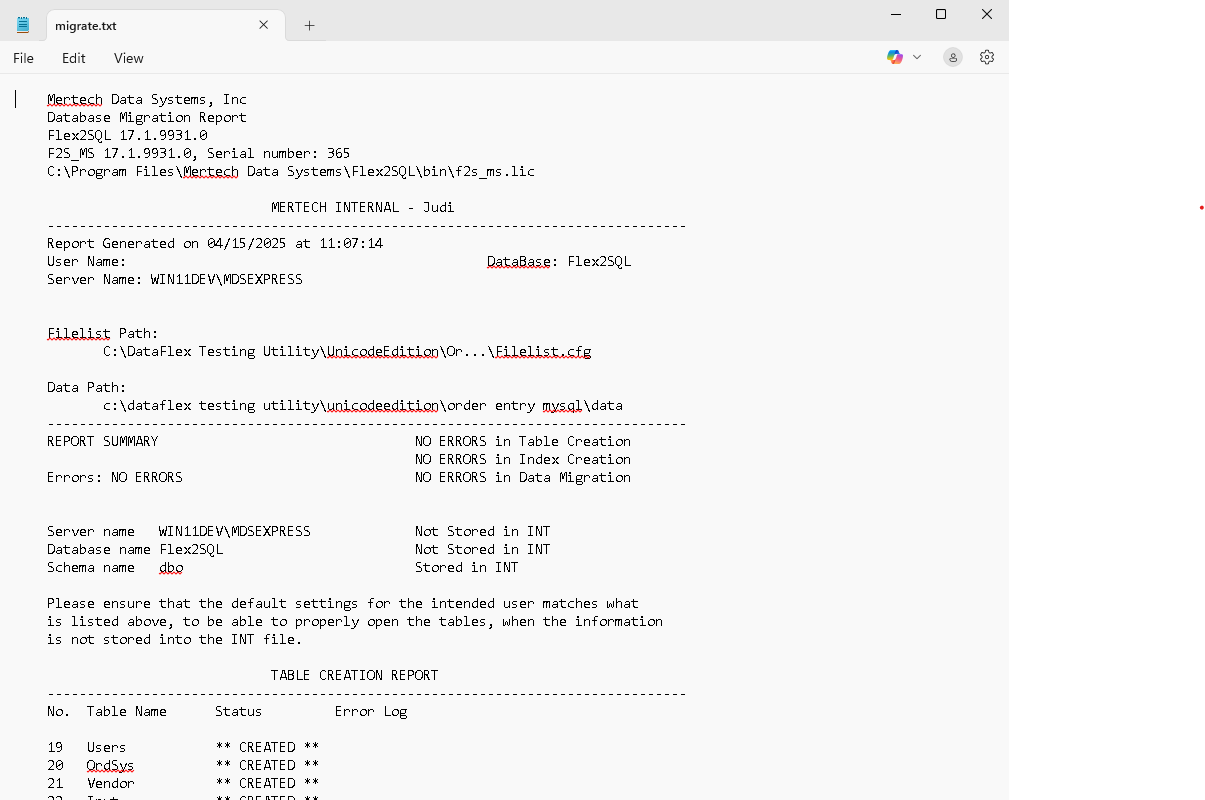Open the Edit menu

click(x=74, y=58)
